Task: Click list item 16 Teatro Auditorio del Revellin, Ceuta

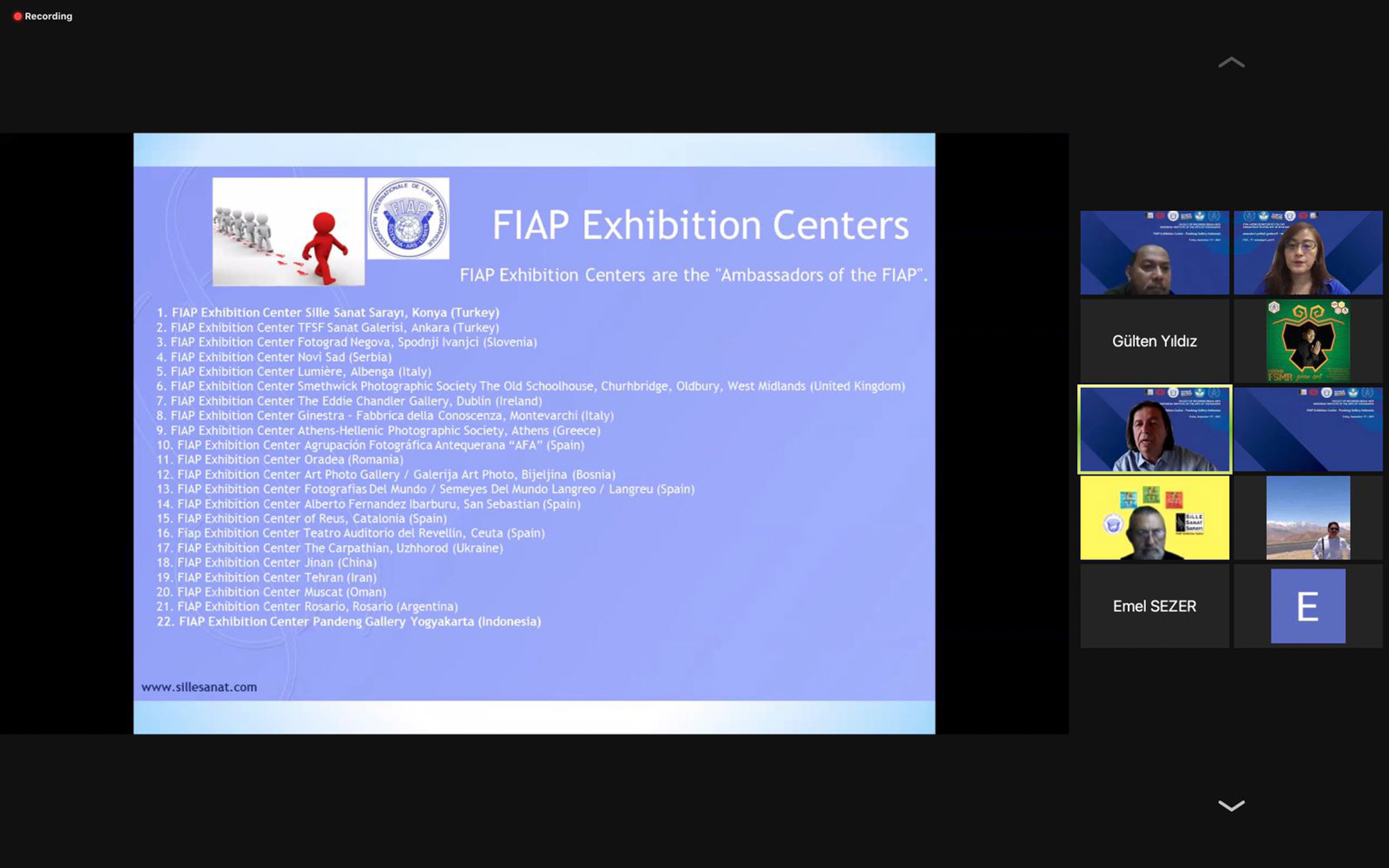Action: pyautogui.click(x=351, y=533)
